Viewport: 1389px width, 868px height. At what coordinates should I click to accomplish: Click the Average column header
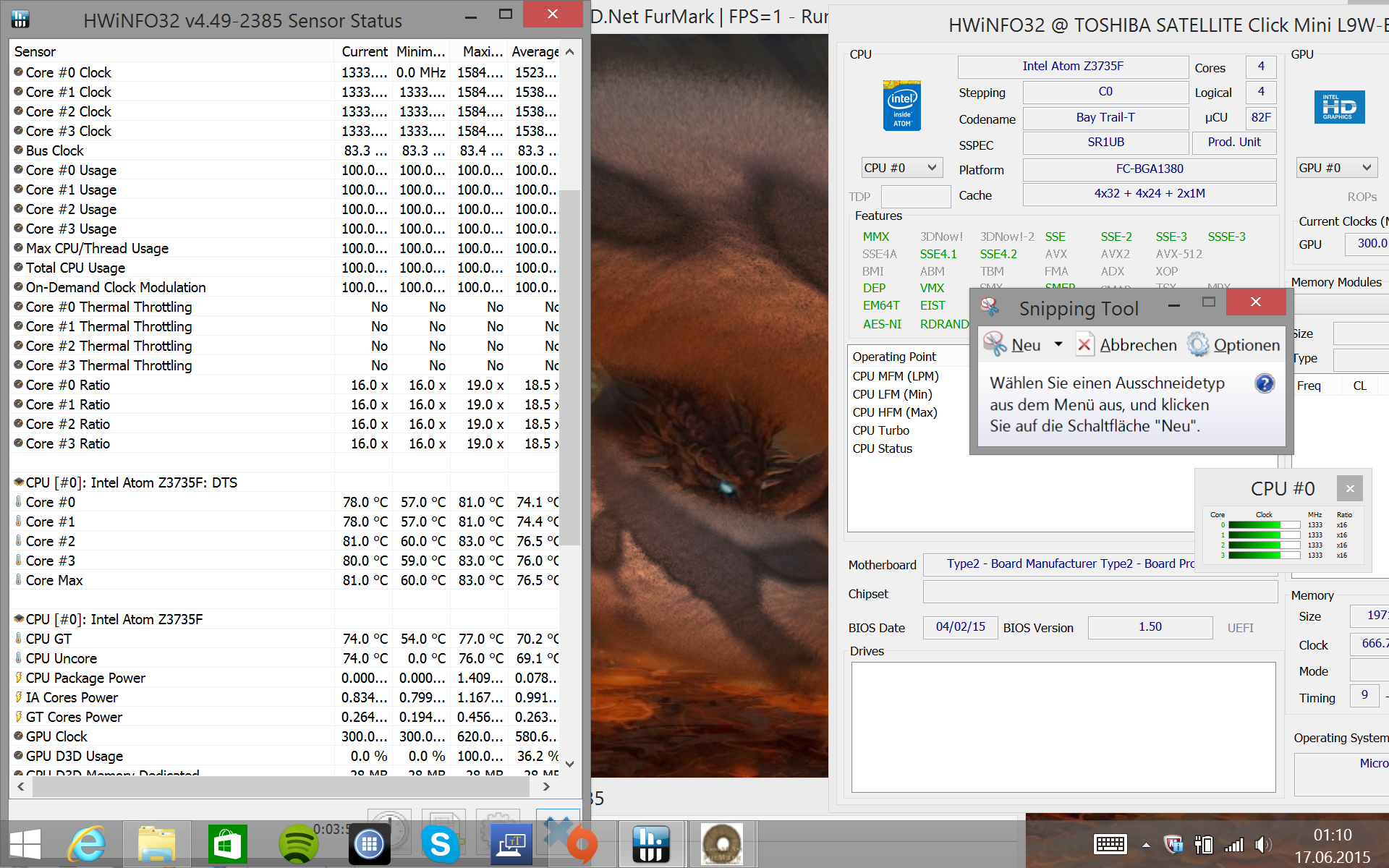[534, 51]
